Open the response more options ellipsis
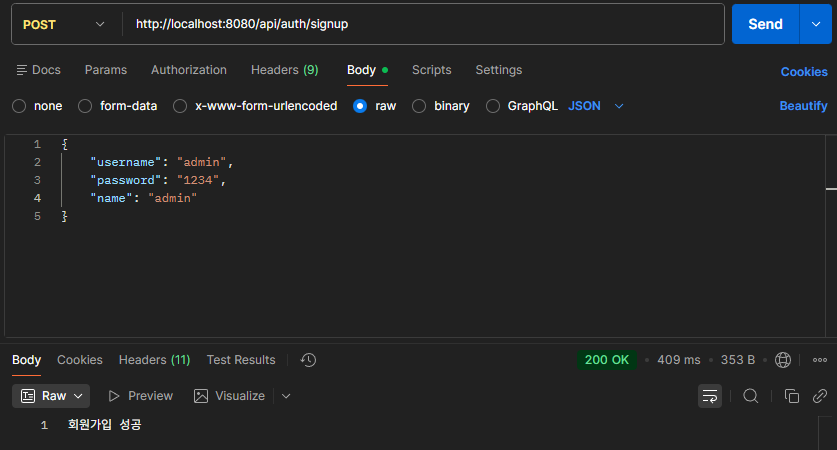 [820, 360]
